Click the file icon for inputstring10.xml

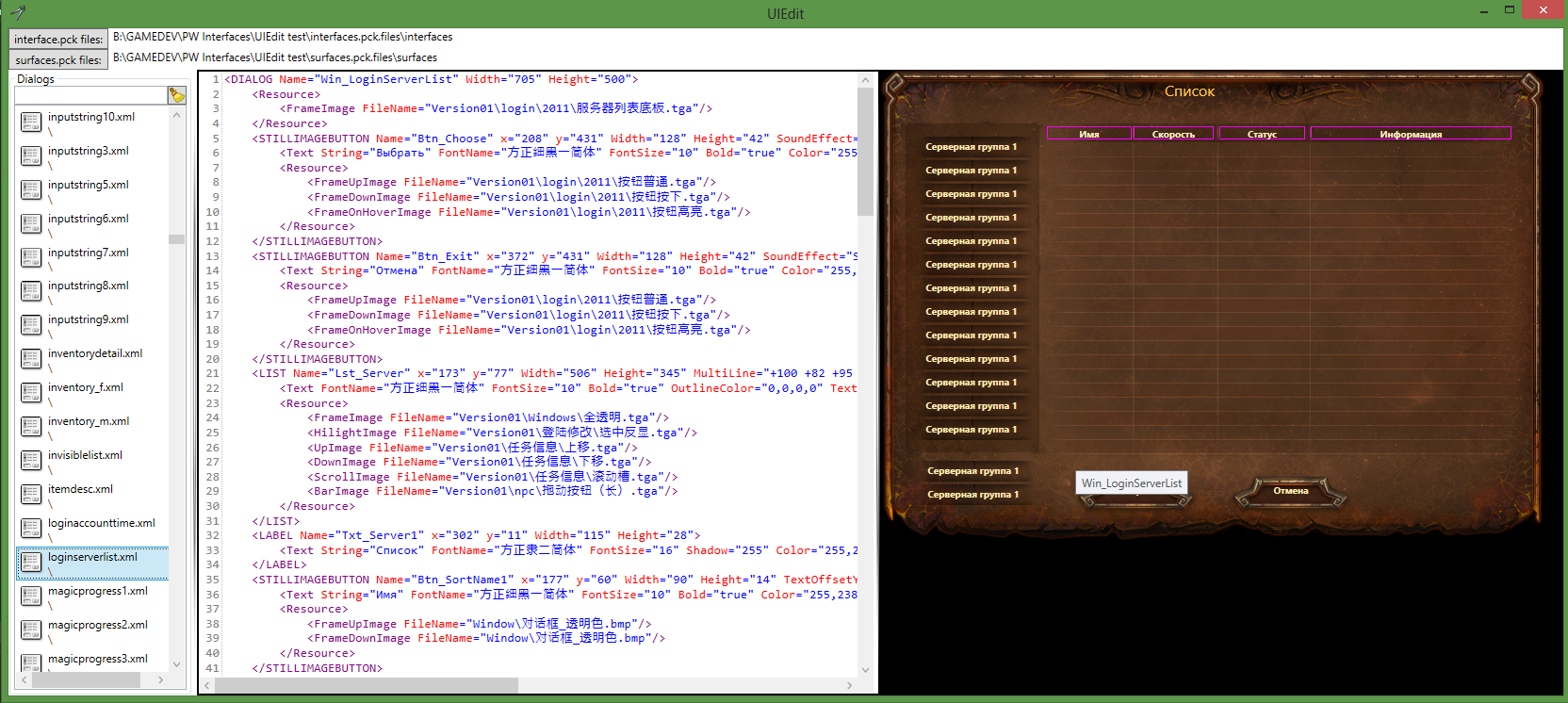[31, 122]
